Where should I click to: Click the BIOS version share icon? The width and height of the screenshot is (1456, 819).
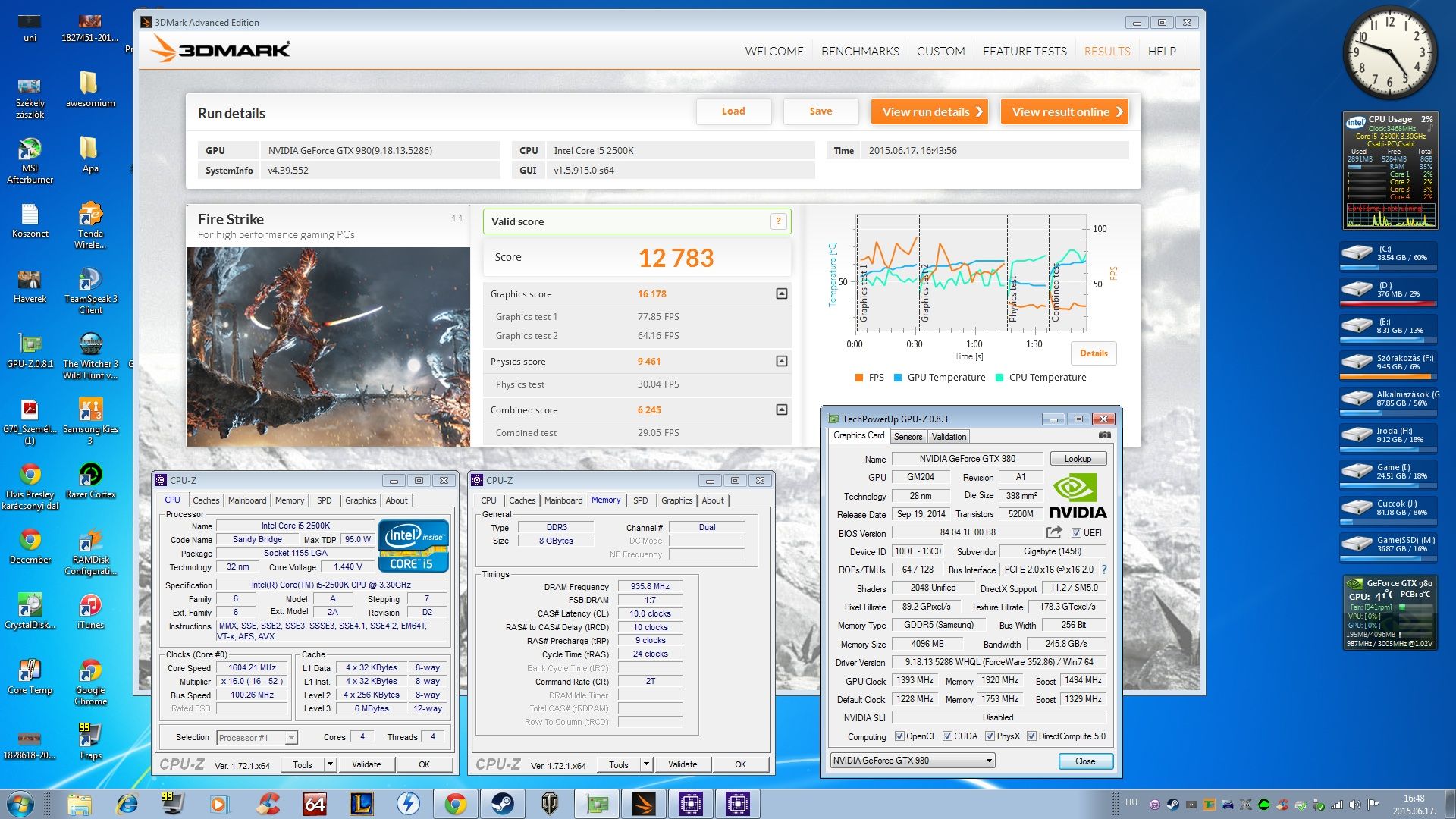1054,532
